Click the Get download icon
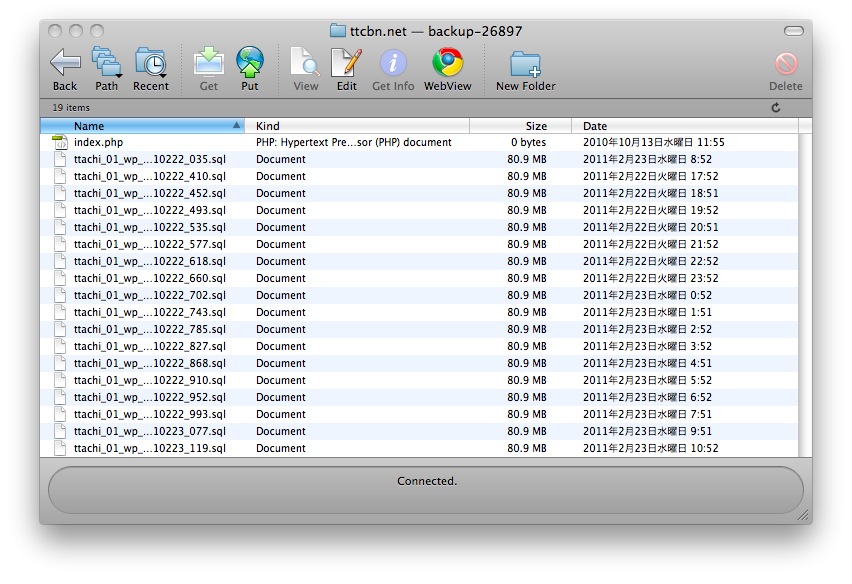This screenshot has width=852, height=584. (209, 64)
